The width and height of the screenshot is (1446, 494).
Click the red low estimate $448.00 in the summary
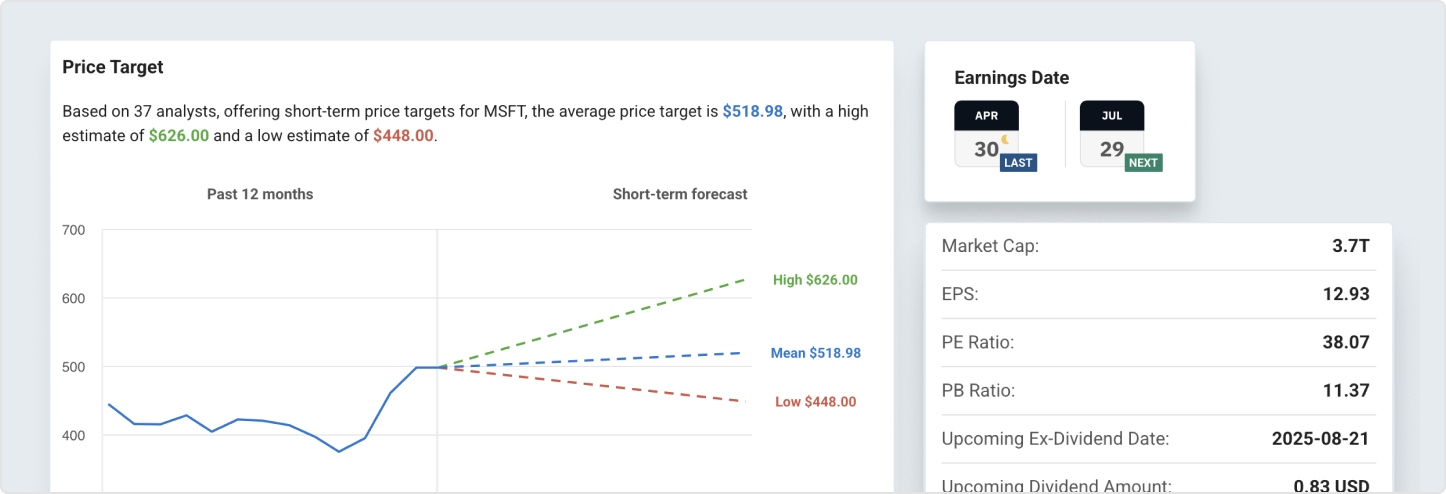(403, 135)
